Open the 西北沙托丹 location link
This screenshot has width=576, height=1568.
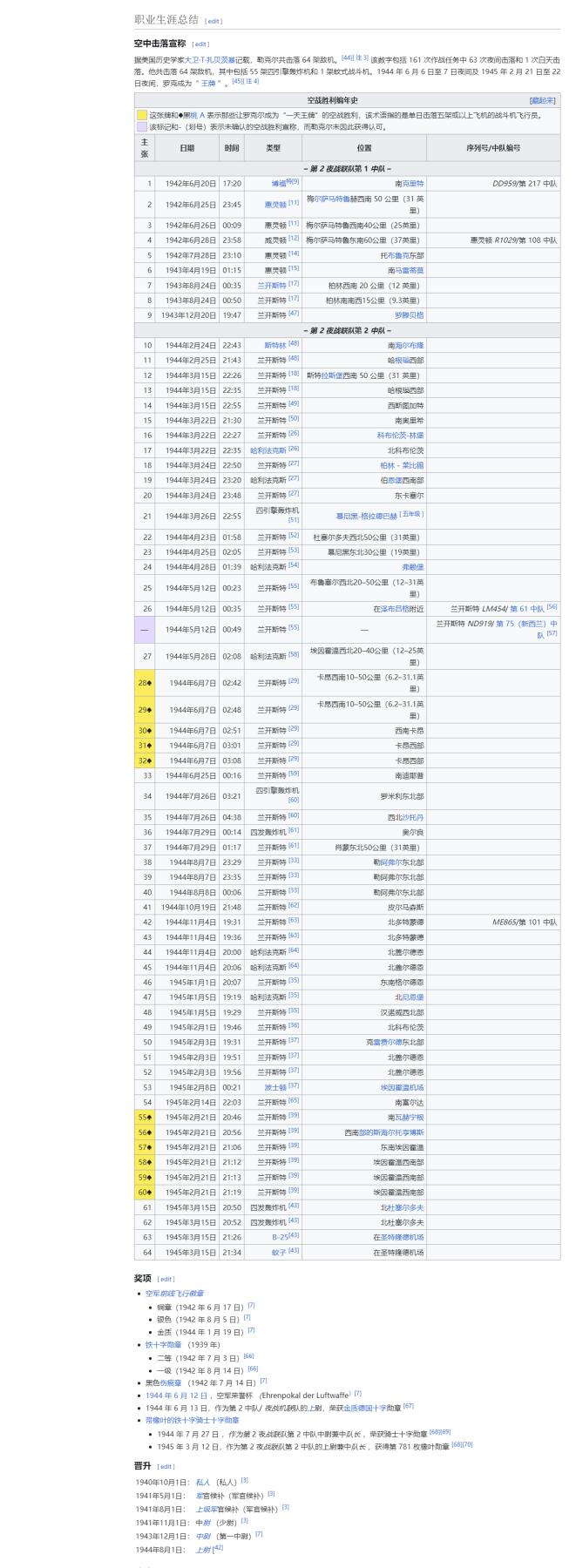coord(412,818)
